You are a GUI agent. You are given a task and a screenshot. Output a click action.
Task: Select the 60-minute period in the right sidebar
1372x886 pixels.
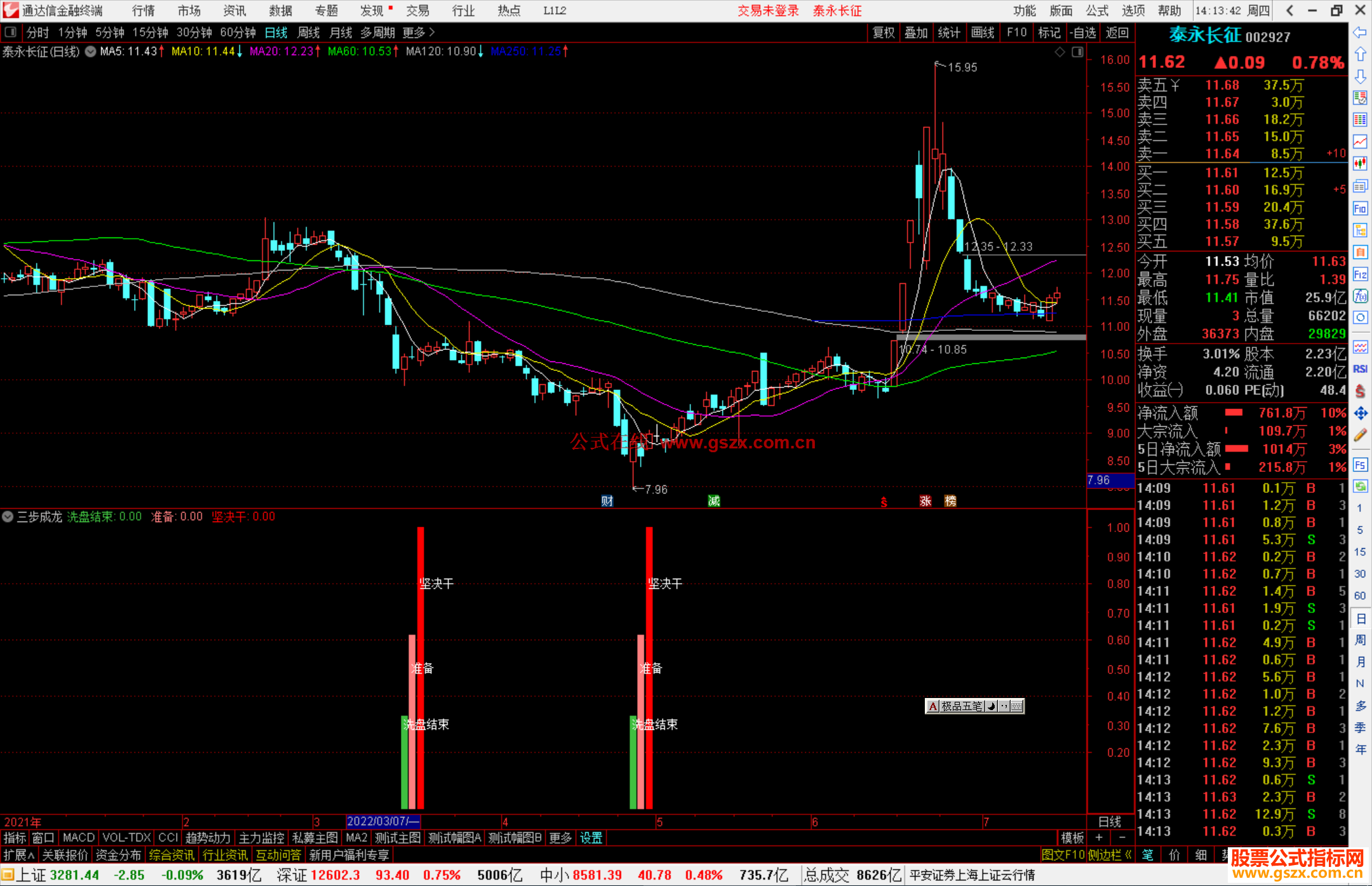tap(1360, 596)
